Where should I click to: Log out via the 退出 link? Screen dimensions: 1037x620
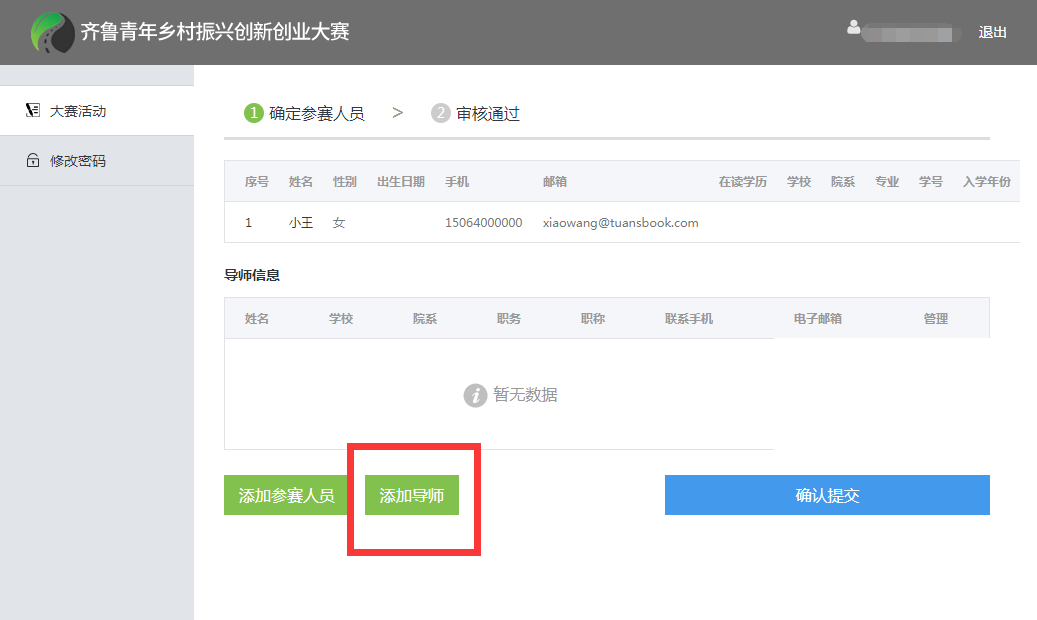pos(992,32)
